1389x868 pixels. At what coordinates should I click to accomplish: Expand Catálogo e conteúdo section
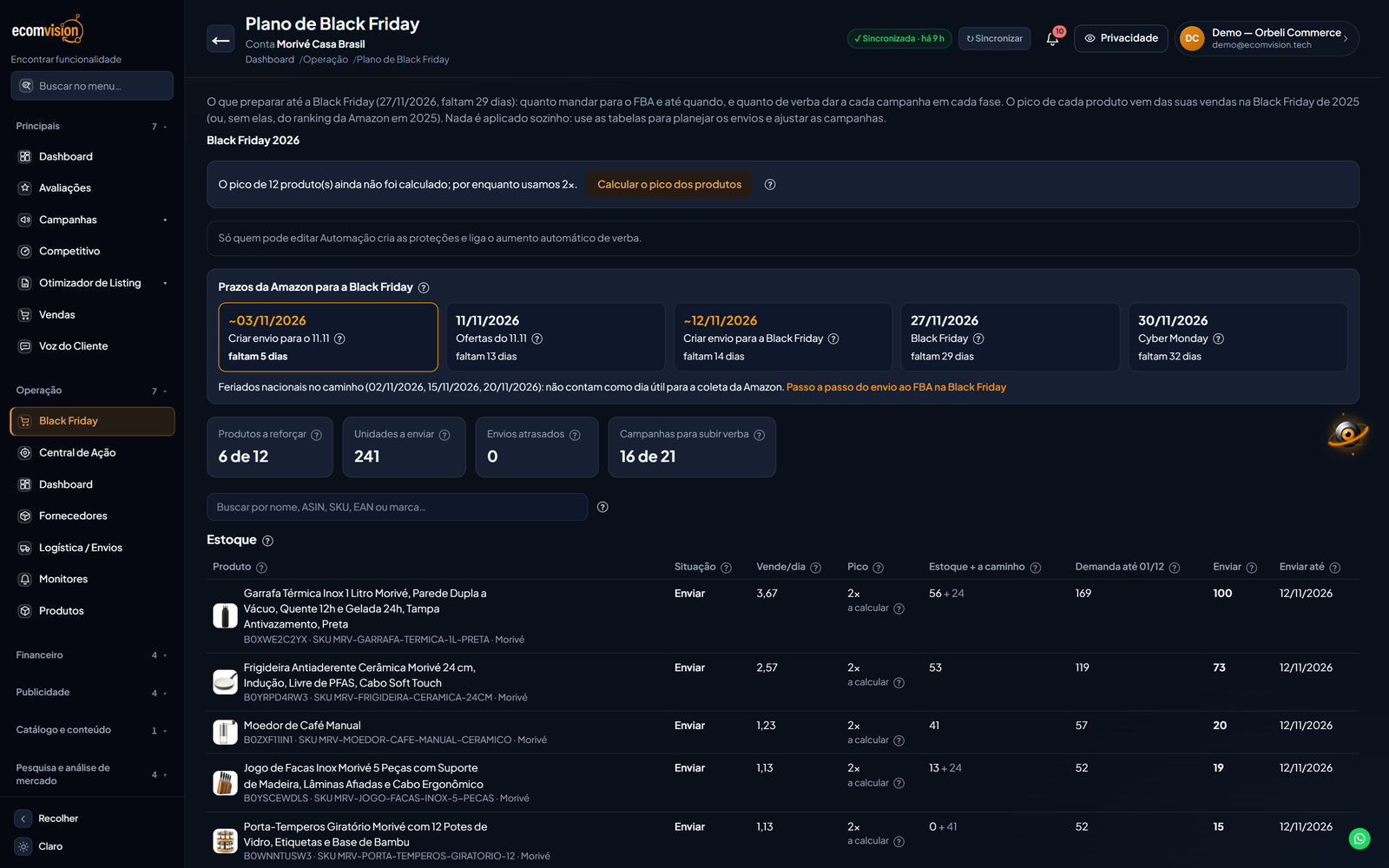pyautogui.click(x=92, y=730)
